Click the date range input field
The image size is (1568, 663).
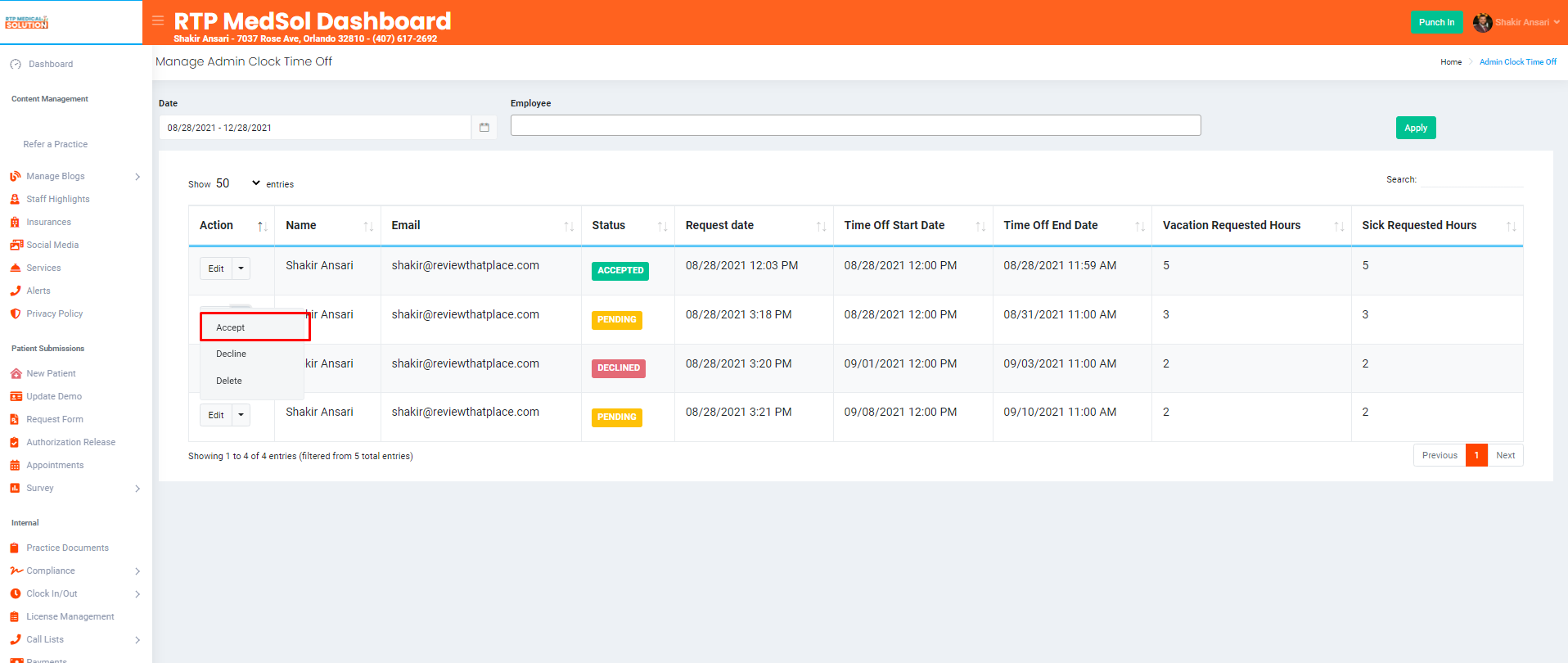coord(315,128)
